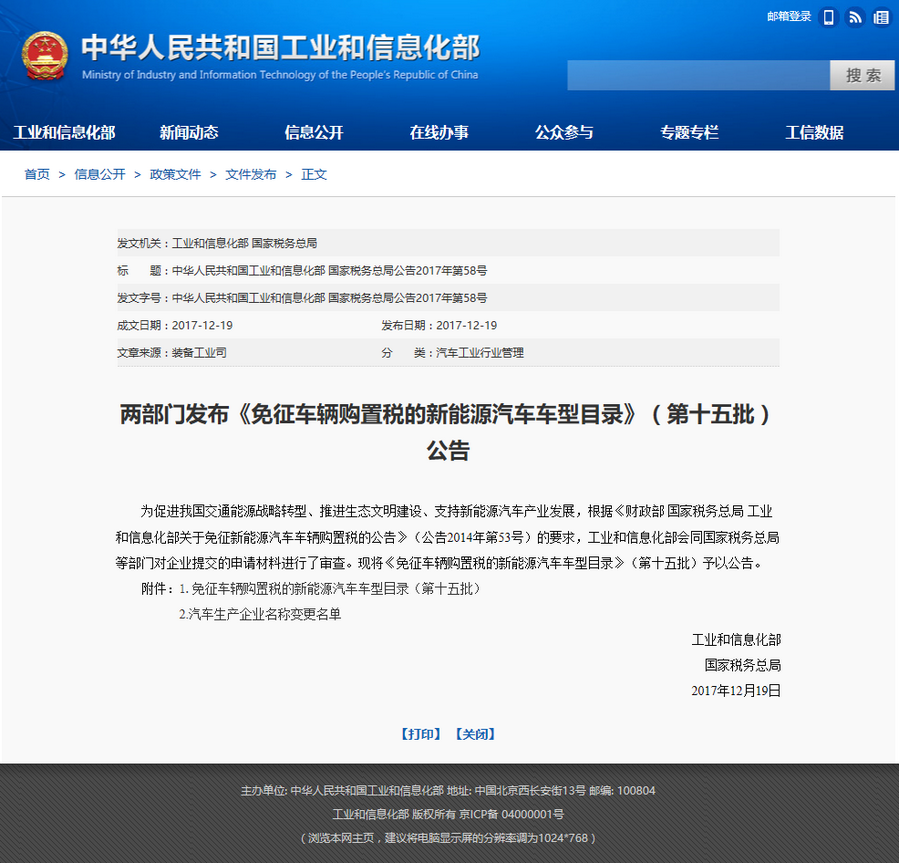Select the 标题 row with 第58号
Screen dimensions: 899x863
pos(302,271)
